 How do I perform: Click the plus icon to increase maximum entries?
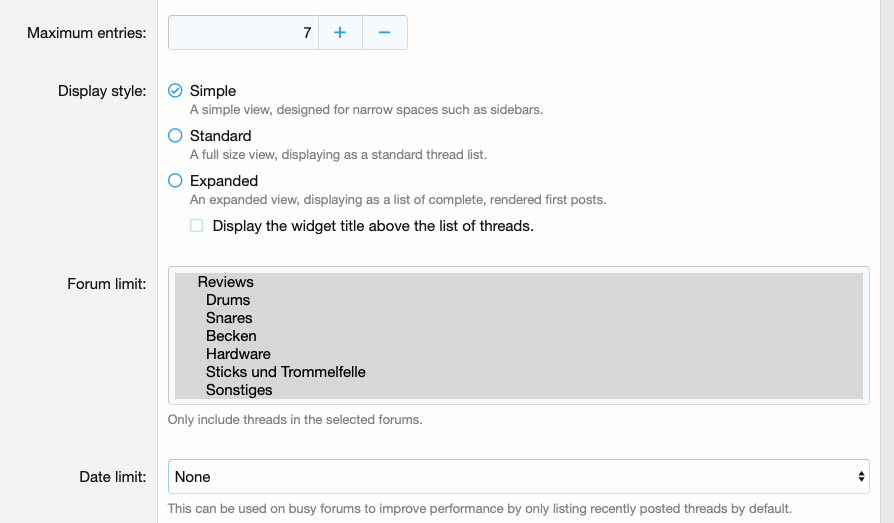pyautogui.click(x=340, y=32)
